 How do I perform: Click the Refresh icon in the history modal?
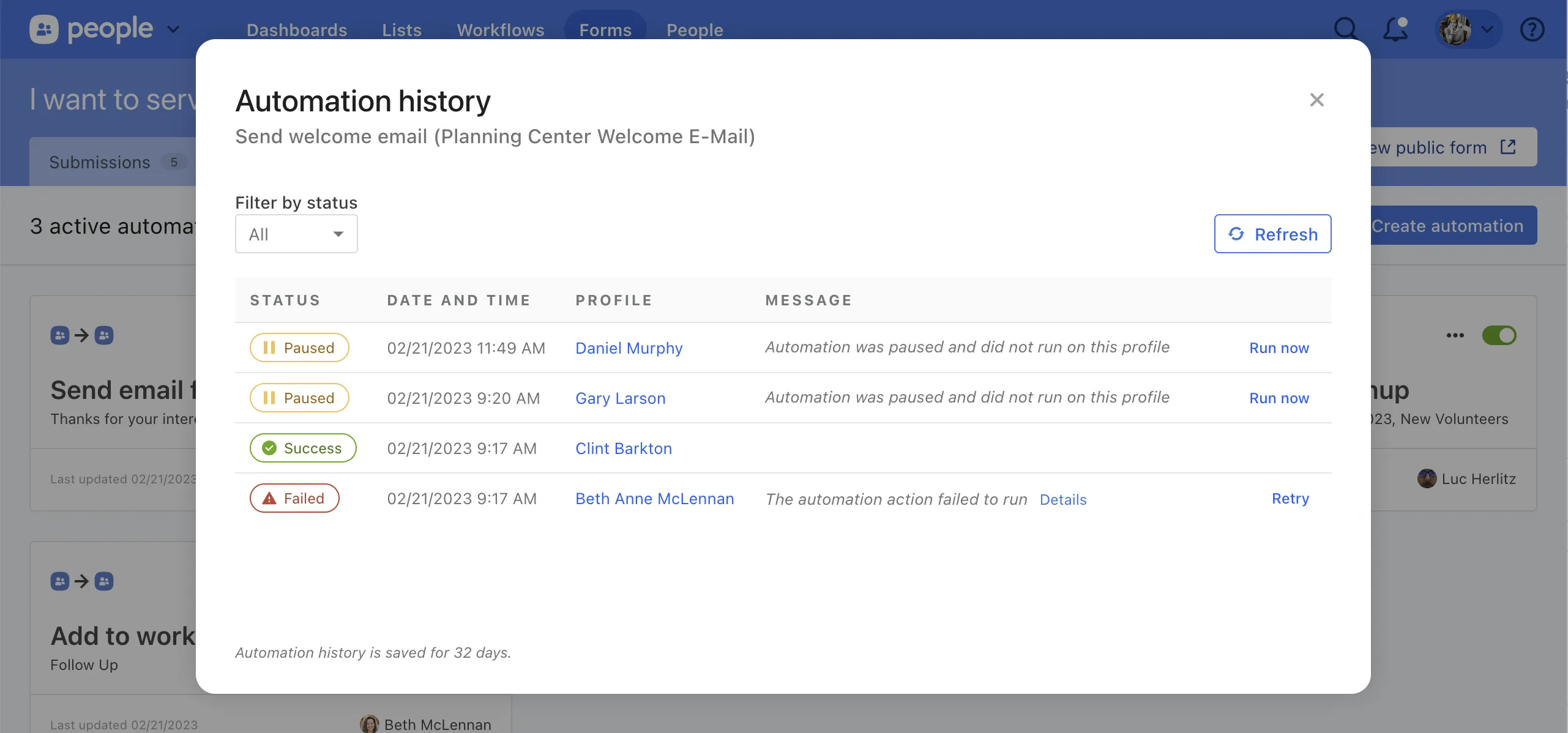(x=1238, y=234)
